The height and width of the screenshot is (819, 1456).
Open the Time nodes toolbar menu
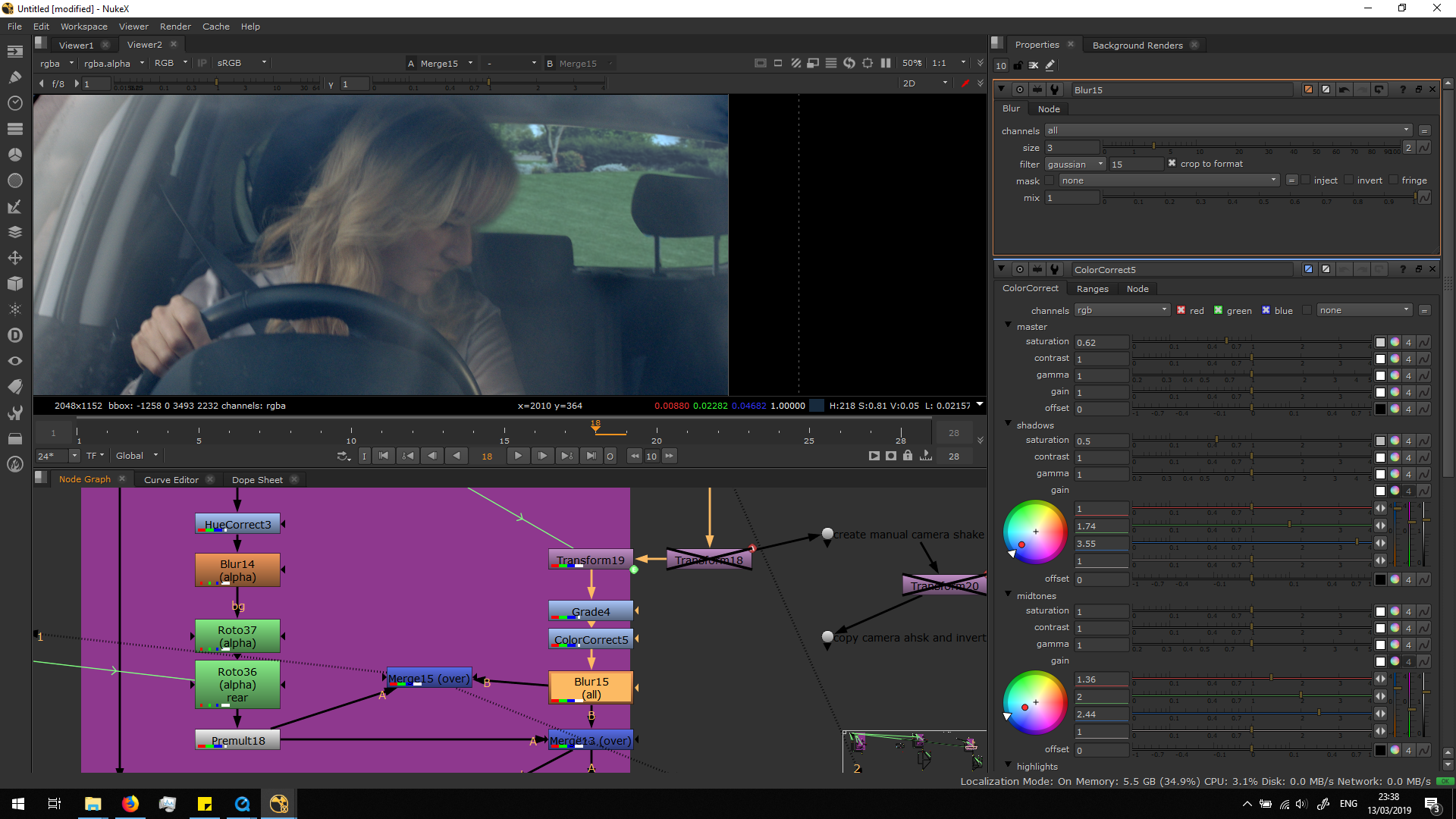click(x=14, y=102)
